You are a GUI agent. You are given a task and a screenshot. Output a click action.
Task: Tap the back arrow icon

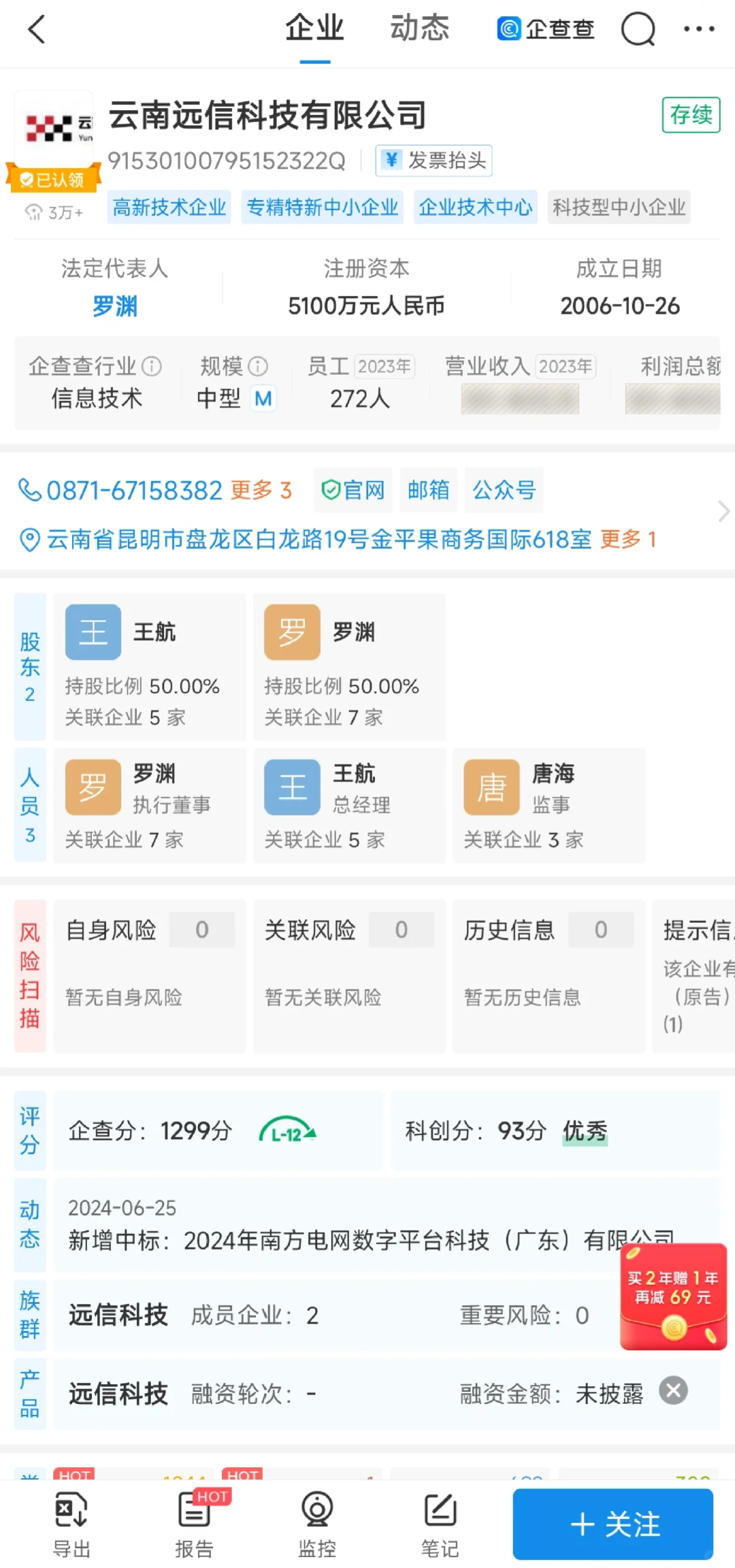point(37,29)
